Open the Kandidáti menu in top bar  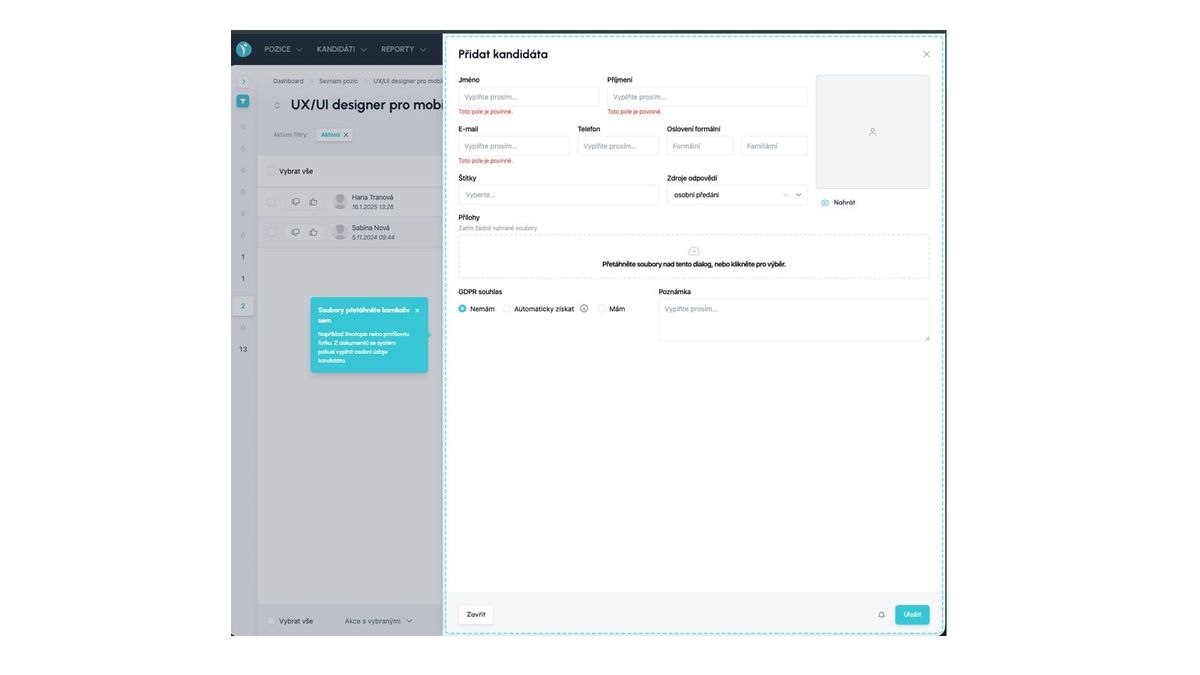pos(341,49)
